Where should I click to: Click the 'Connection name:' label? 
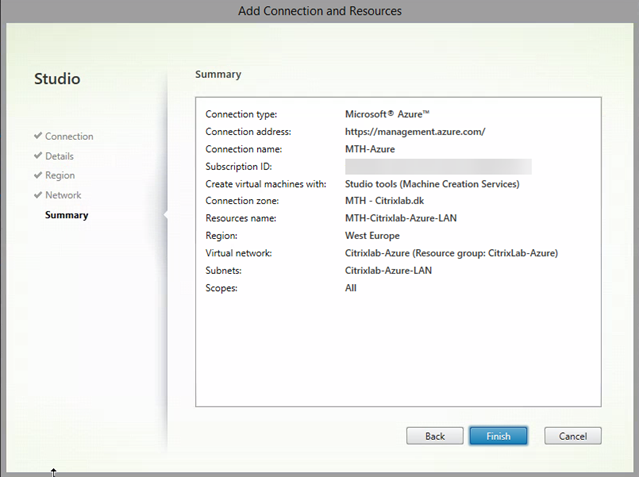click(243, 149)
